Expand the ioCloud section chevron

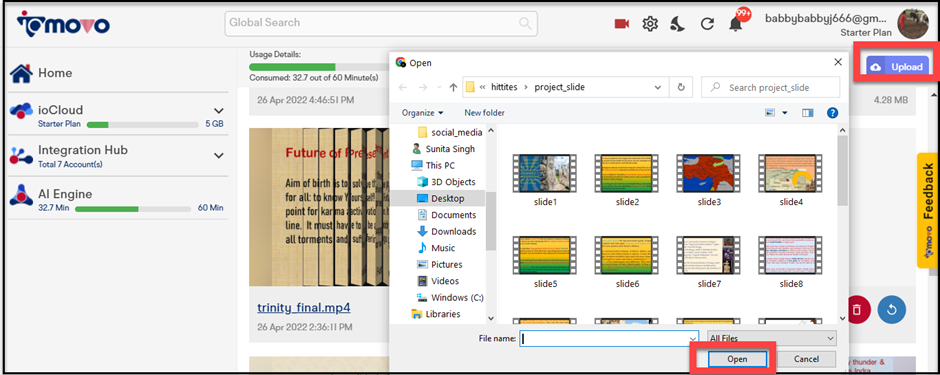[219, 111]
